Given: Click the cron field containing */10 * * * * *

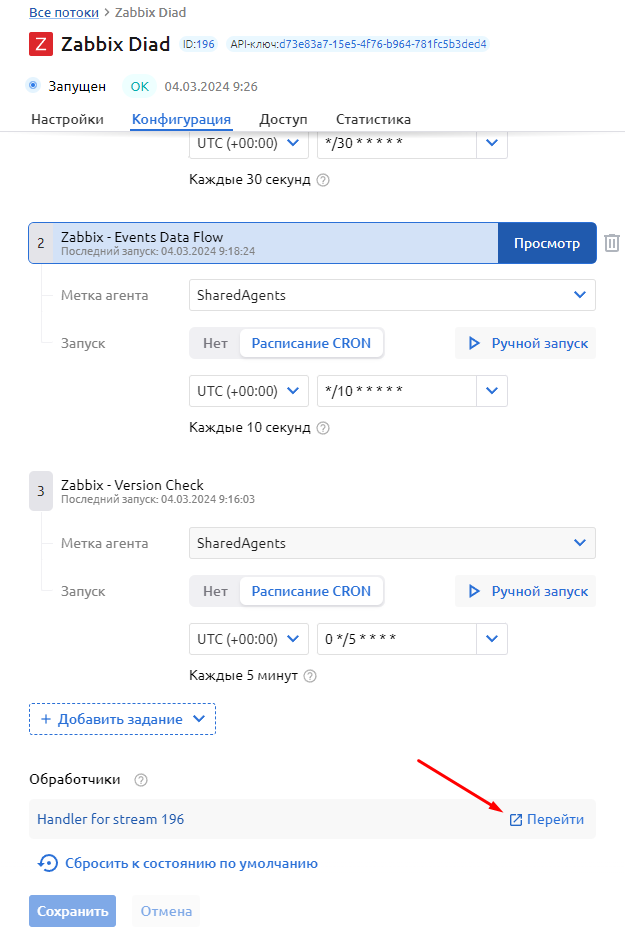Looking at the screenshot, I should click(x=396, y=390).
